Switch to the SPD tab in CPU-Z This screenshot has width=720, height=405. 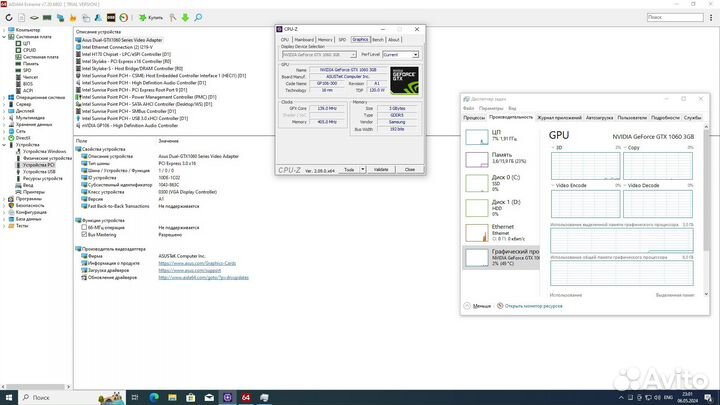pyautogui.click(x=342, y=40)
